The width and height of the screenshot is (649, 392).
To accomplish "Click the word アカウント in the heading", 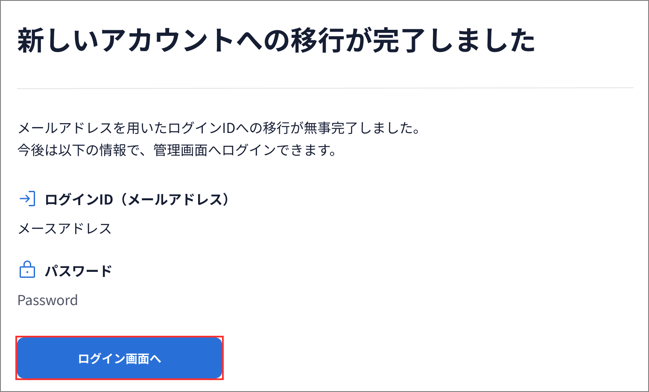I will [x=167, y=41].
